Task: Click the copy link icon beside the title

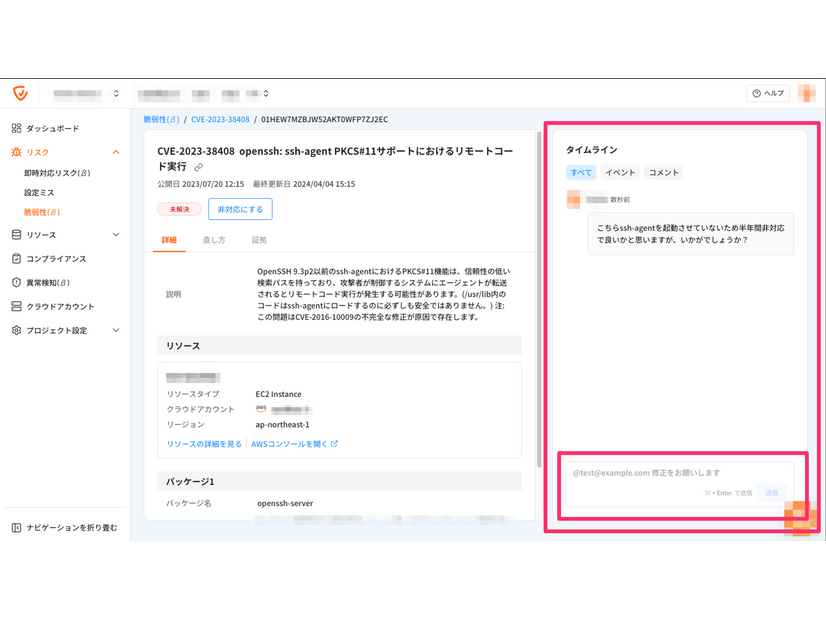Action: click(x=199, y=167)
